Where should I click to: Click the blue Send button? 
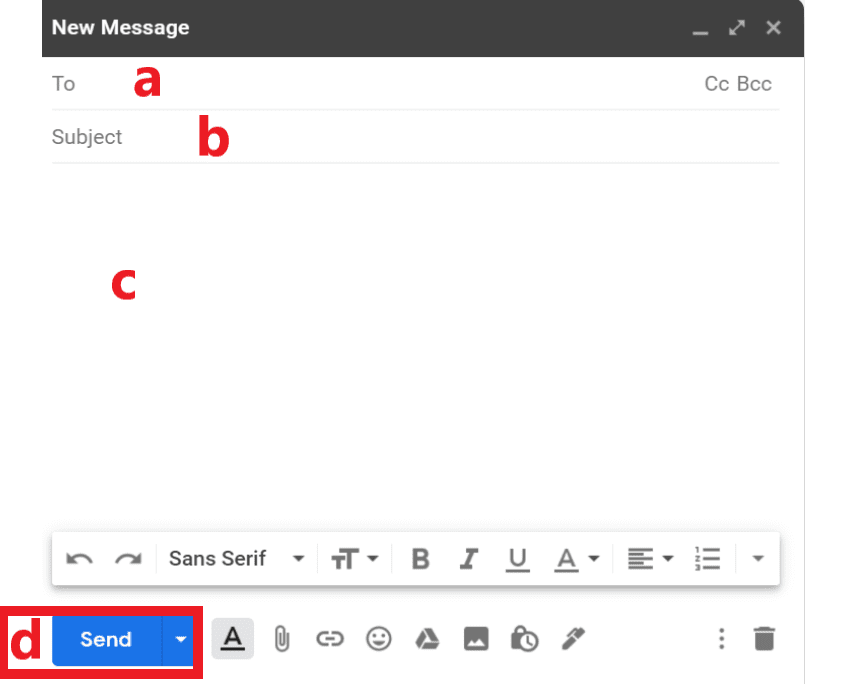(x=106, y=639)
